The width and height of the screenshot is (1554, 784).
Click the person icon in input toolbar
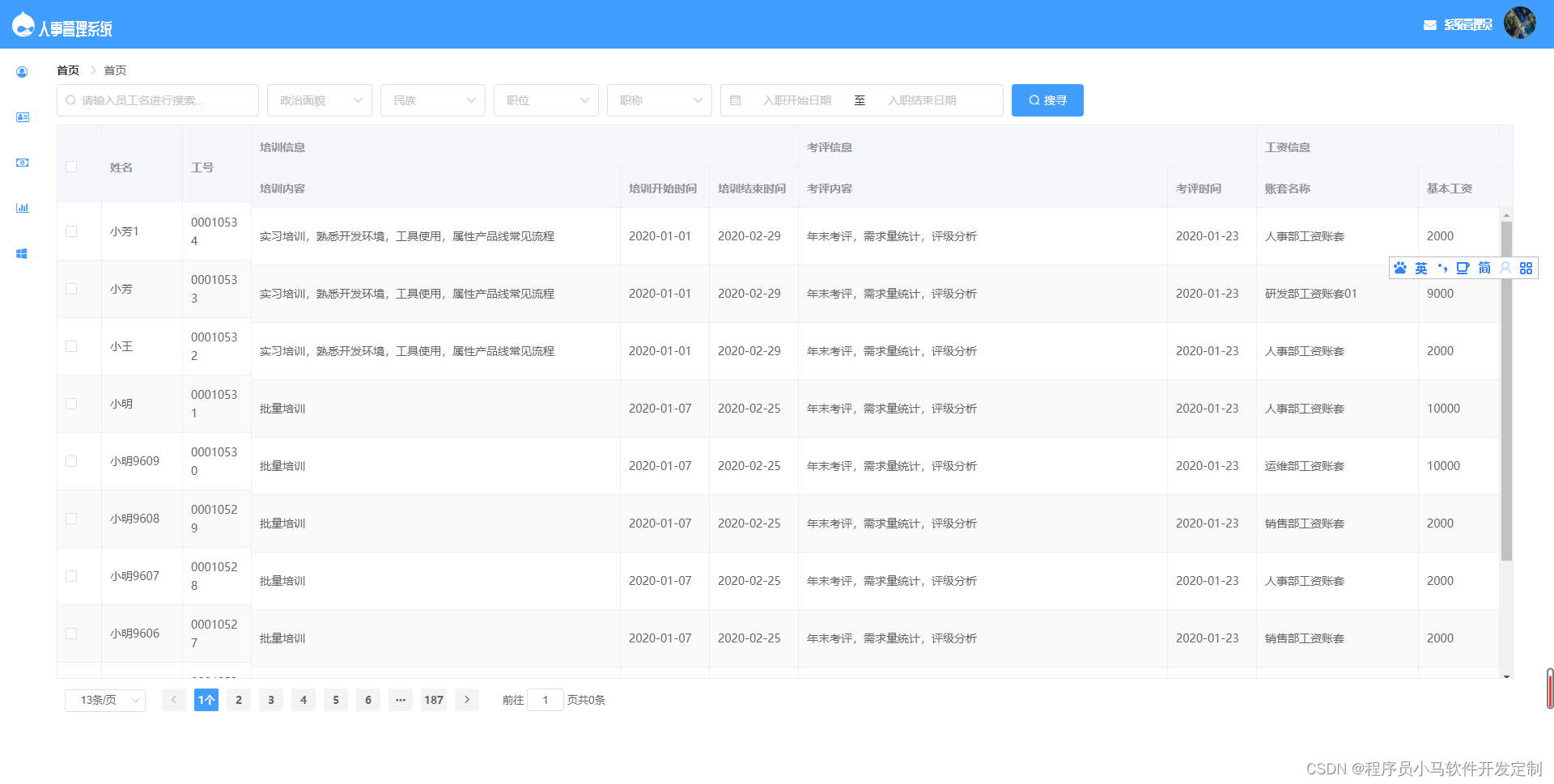point(1505,268)
